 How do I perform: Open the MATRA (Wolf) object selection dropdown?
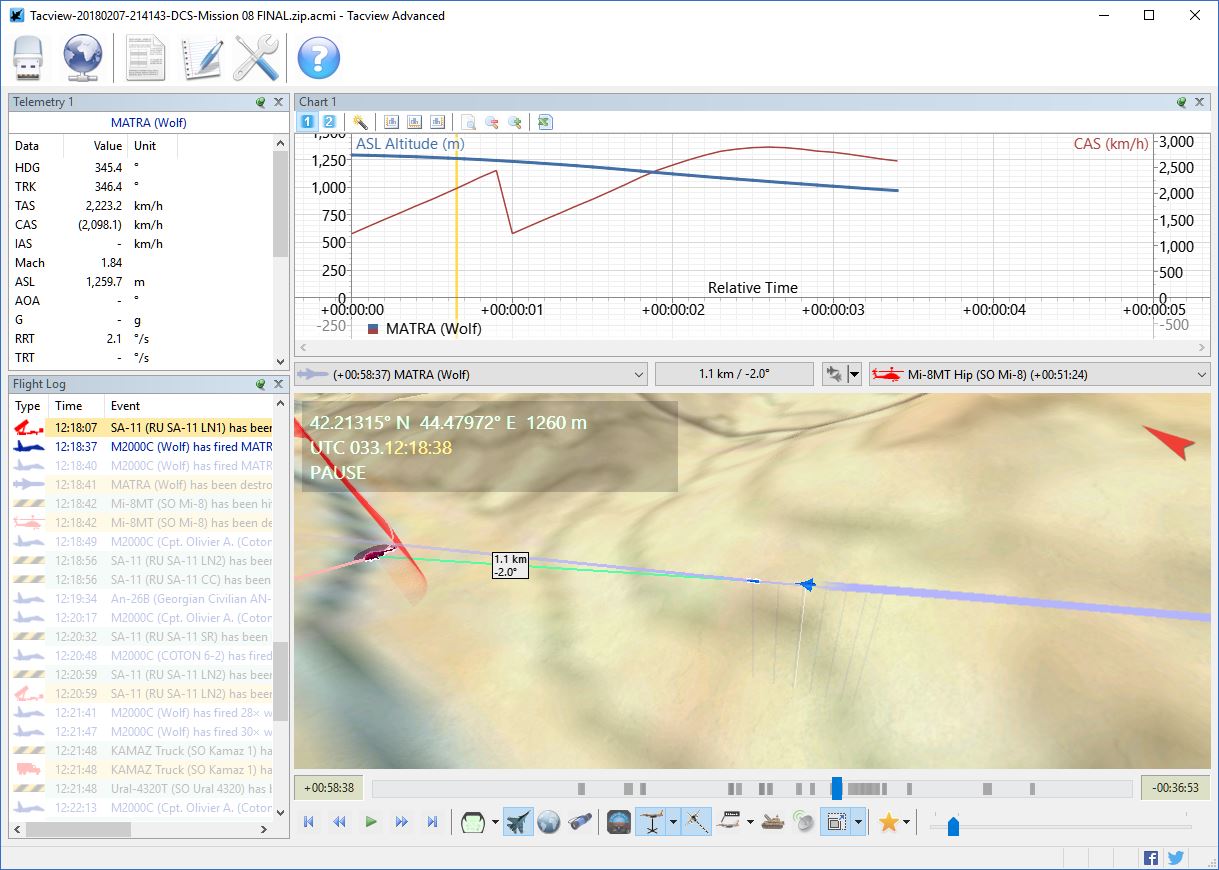471,375
